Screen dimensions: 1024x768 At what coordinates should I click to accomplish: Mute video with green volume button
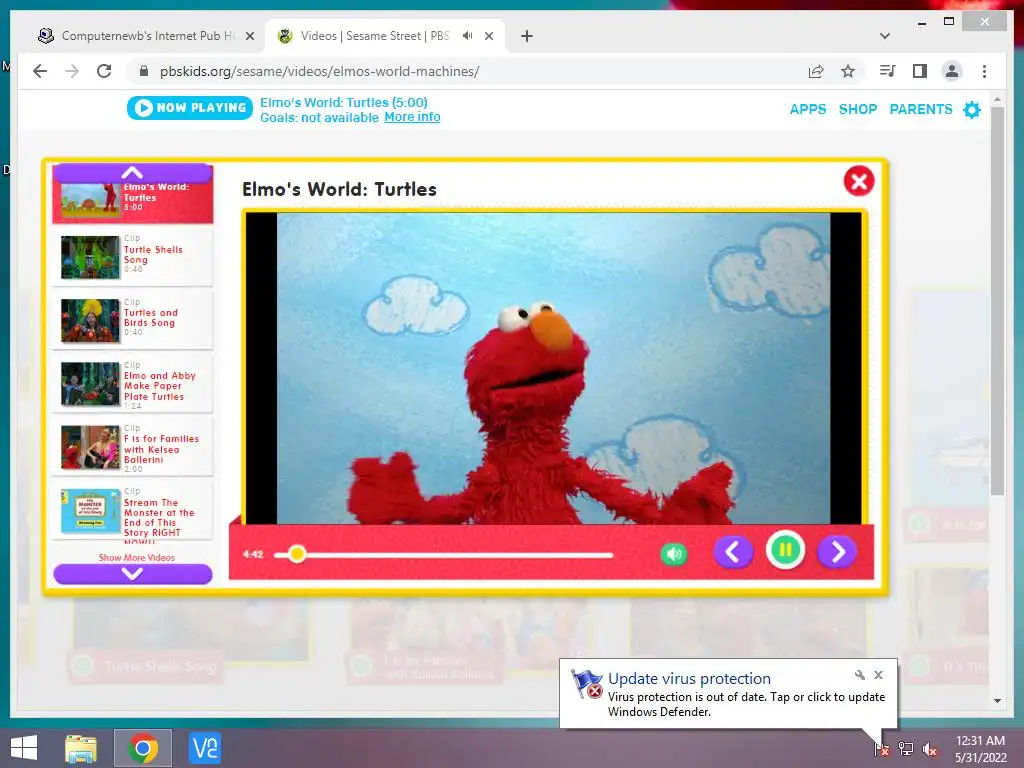(673, 554)
